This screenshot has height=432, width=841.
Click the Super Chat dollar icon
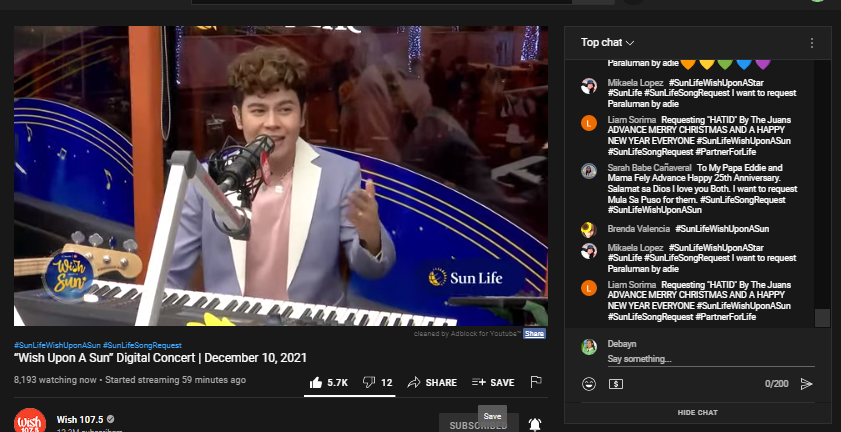pyautogui.click(x=616, y=384)
